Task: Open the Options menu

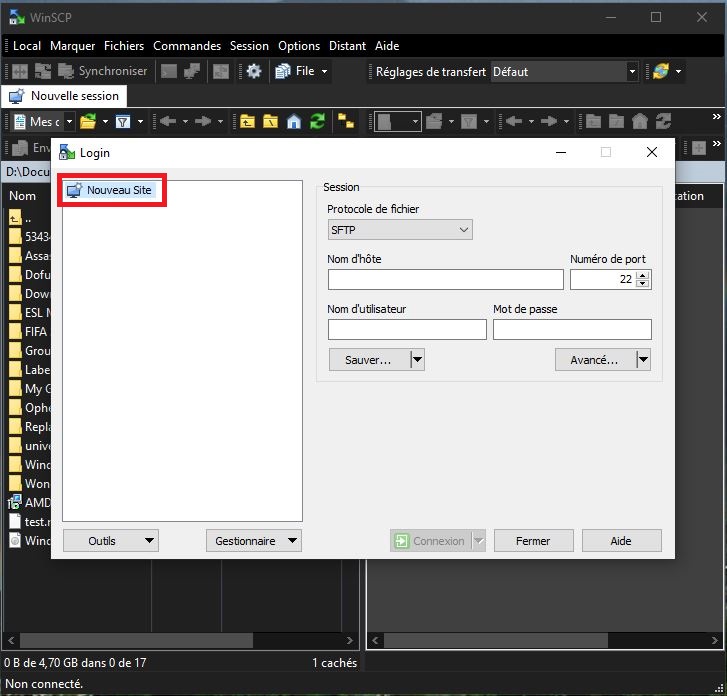Action: [299, 46]
